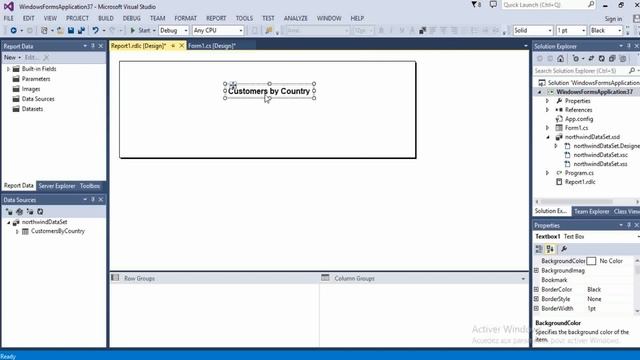Select Form1.cs in Solution Explorer
Viewport: 640px width, 360px height.
[576, 128]
